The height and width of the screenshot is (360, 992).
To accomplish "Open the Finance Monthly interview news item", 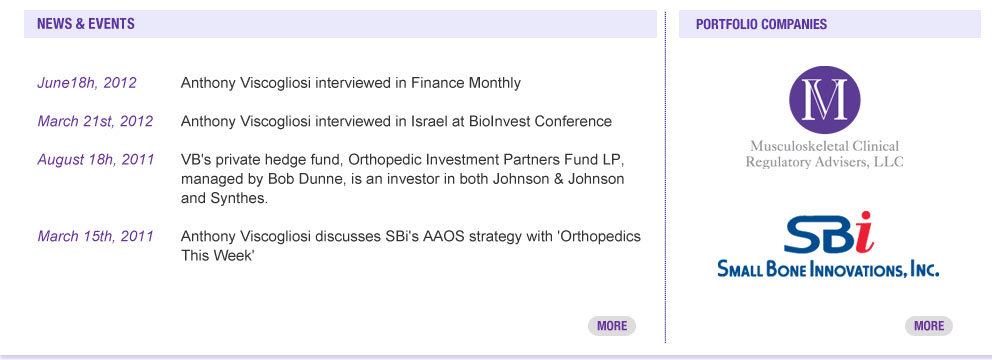I will pos(350,83).
